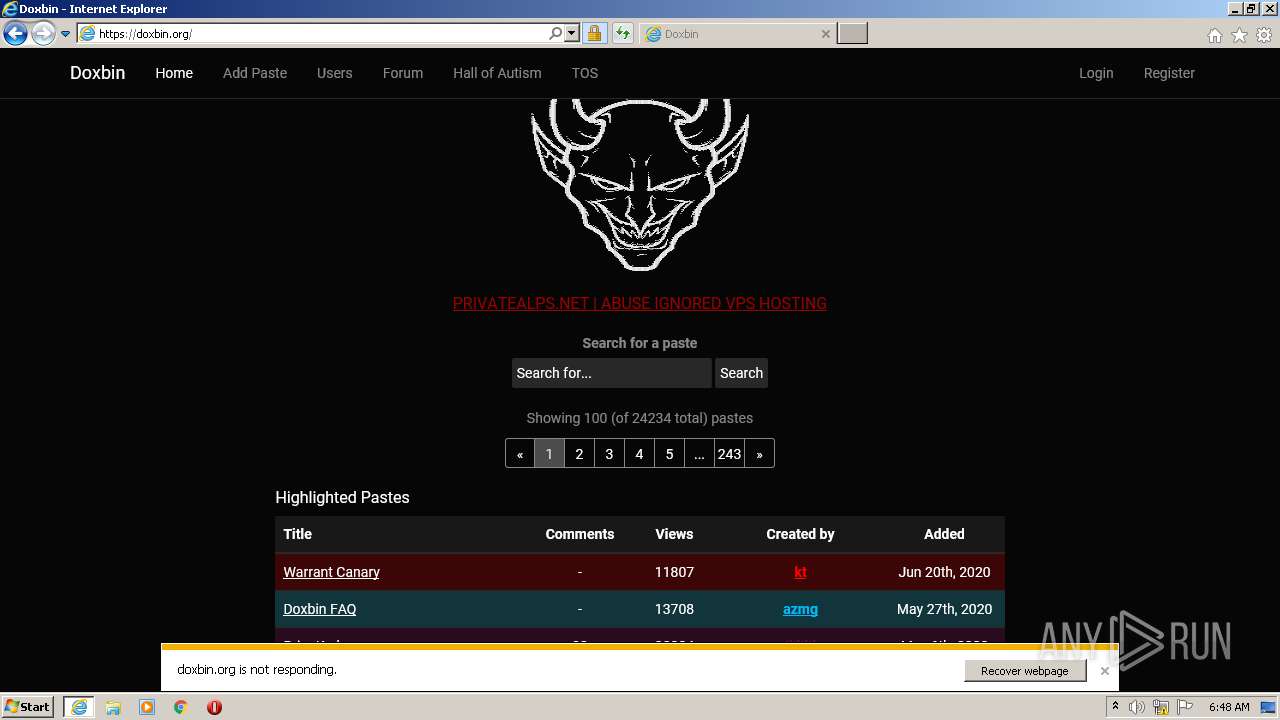Image resolution: width=1280 pixels, height=720 pixels.
Task: Click the Title column header
Action: [x=297, y=534]
